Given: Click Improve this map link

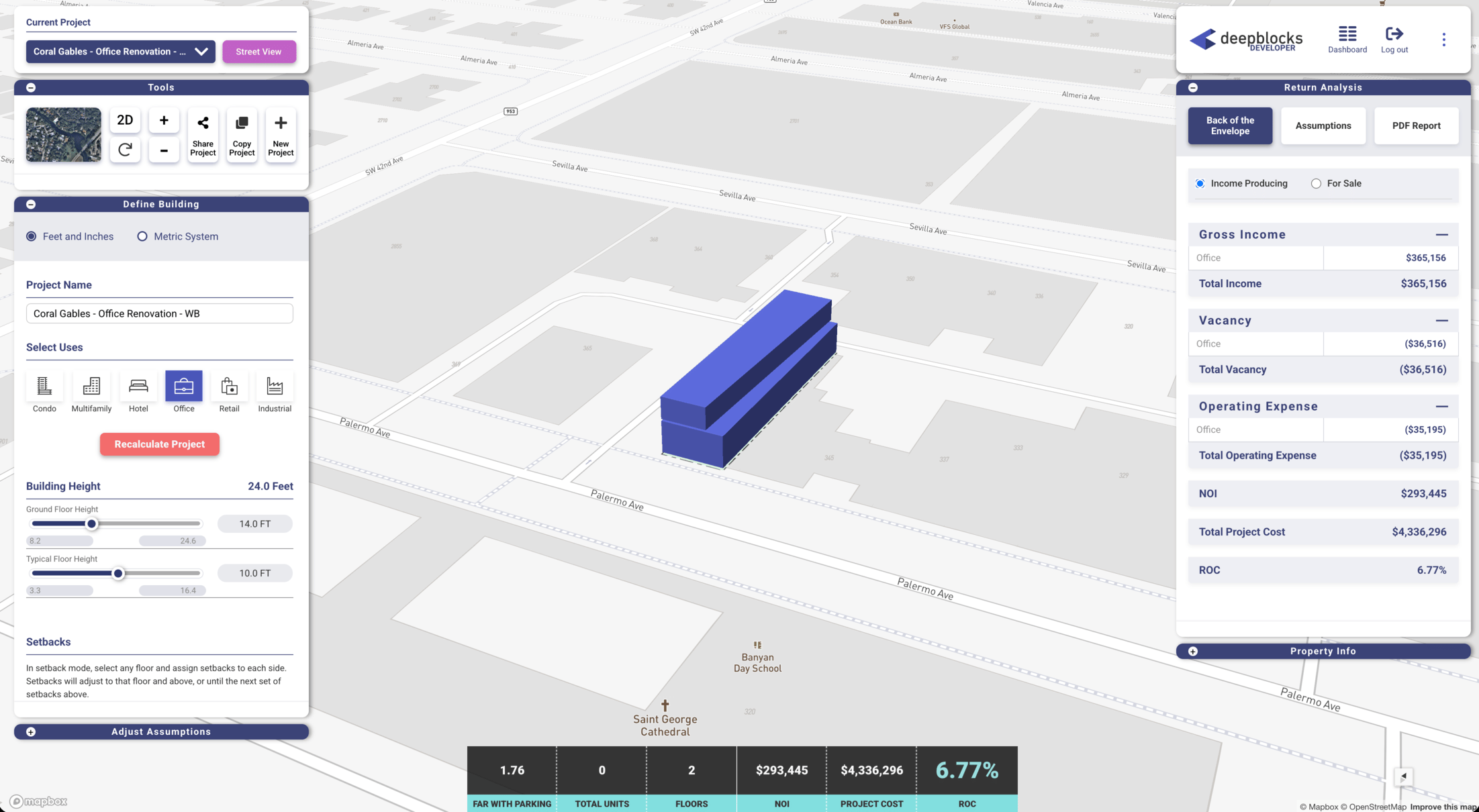Looking at the screenshot, I should tap(1444, 807).
